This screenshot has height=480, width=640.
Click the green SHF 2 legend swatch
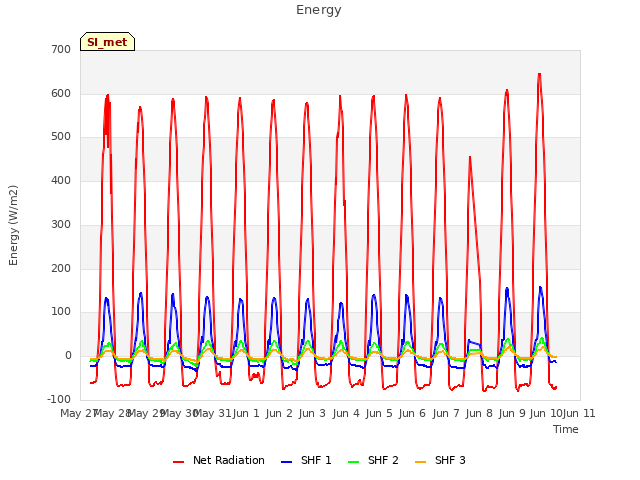(x=353, y=462)
